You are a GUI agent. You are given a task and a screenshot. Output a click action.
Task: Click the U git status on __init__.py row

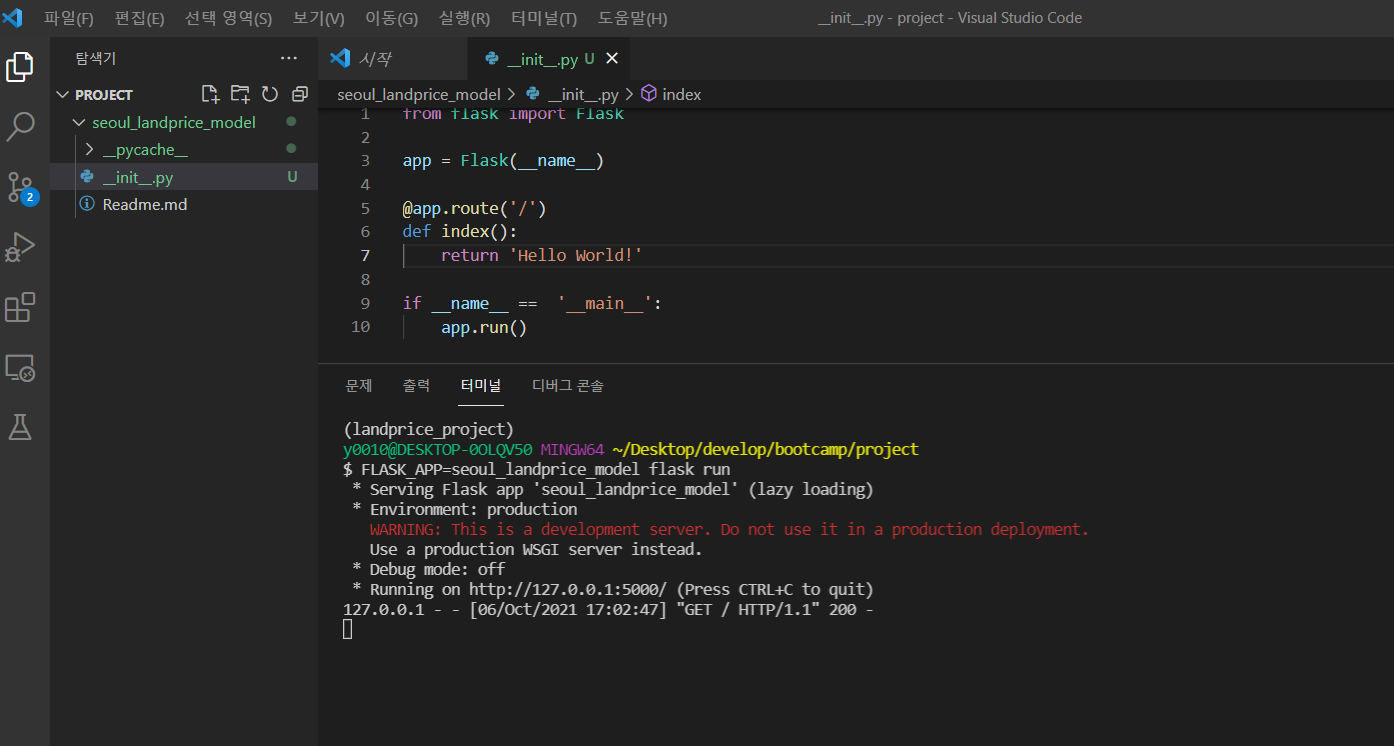click(292, 177)
